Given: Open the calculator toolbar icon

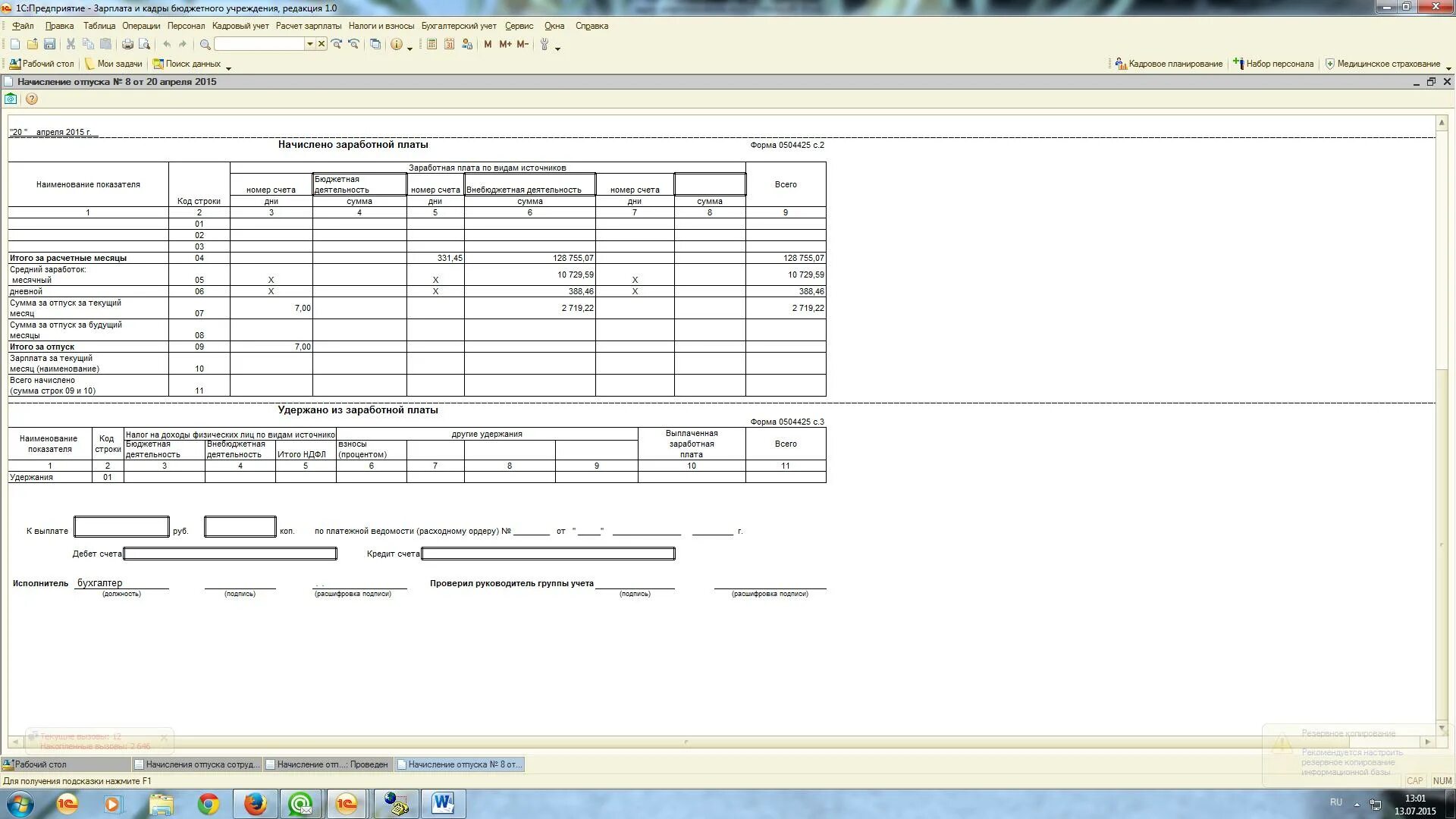Looking at the screenshot, I should (431, 45).
